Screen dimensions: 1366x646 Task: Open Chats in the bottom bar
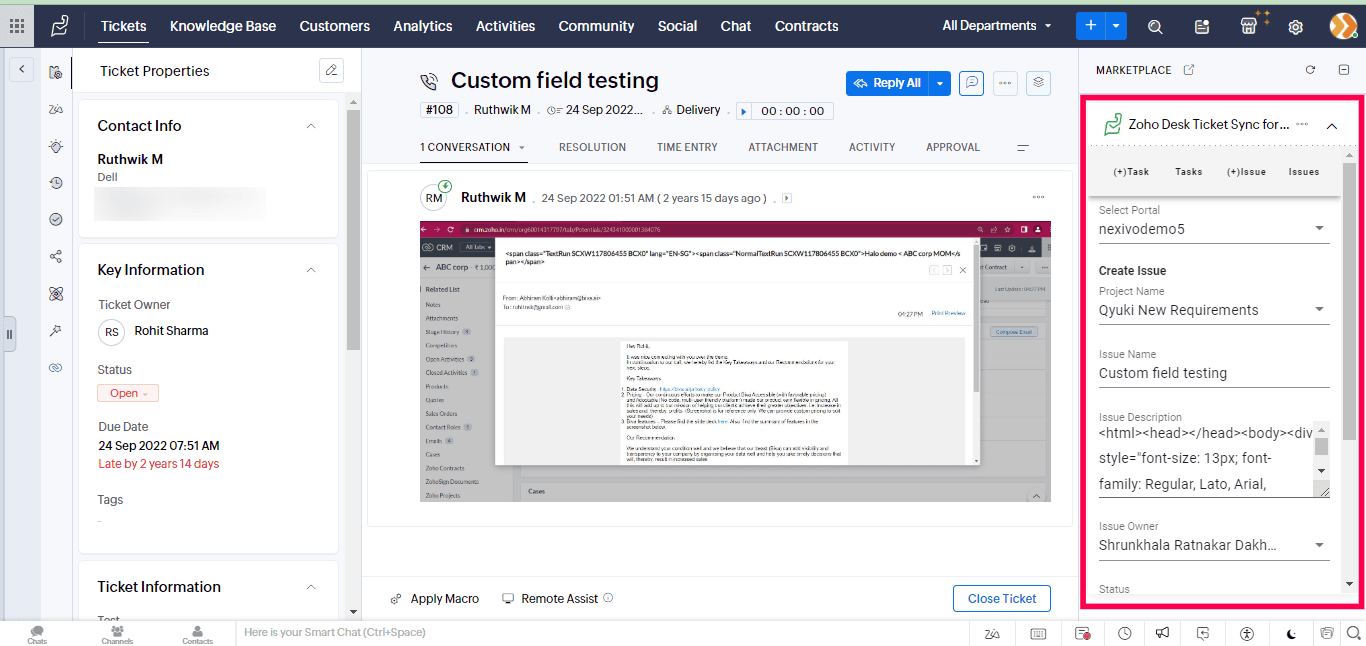point(37,634)
